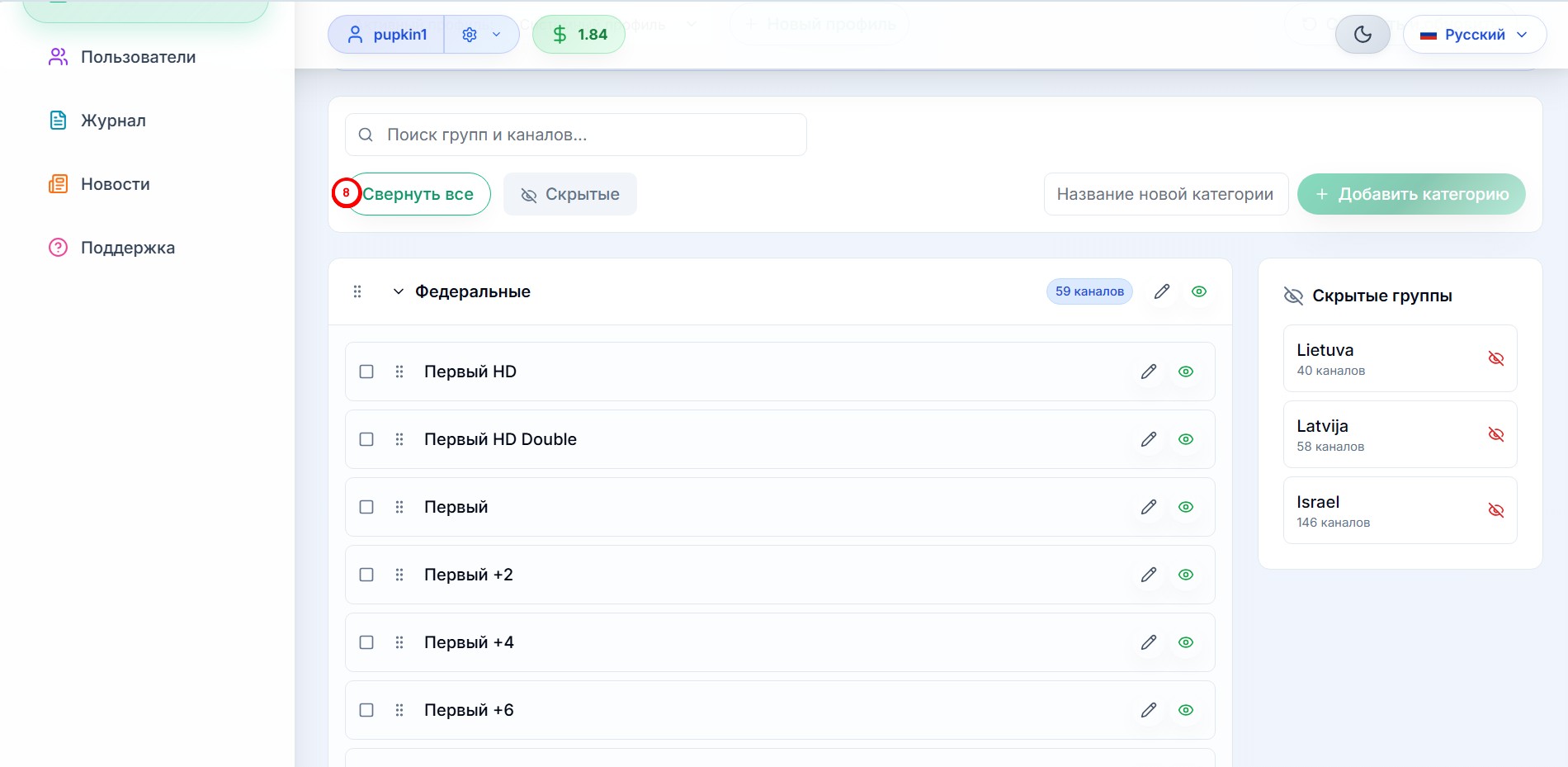Unhide the Lietuva group with crossed-eye icon
Screen dimensions: 1568x767
click(x=1495, y=358)
